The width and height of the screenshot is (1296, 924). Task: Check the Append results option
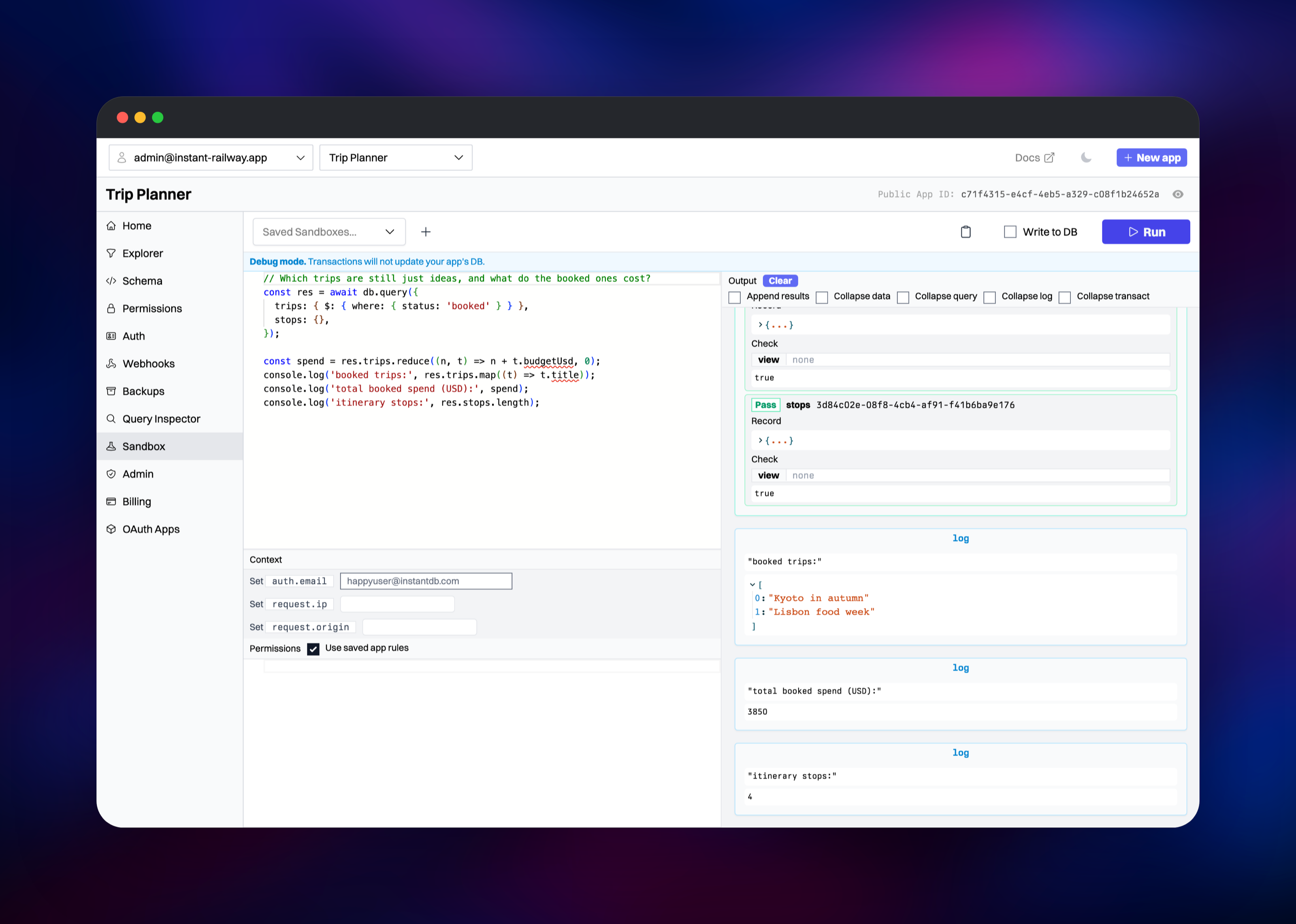pos(735,297)
